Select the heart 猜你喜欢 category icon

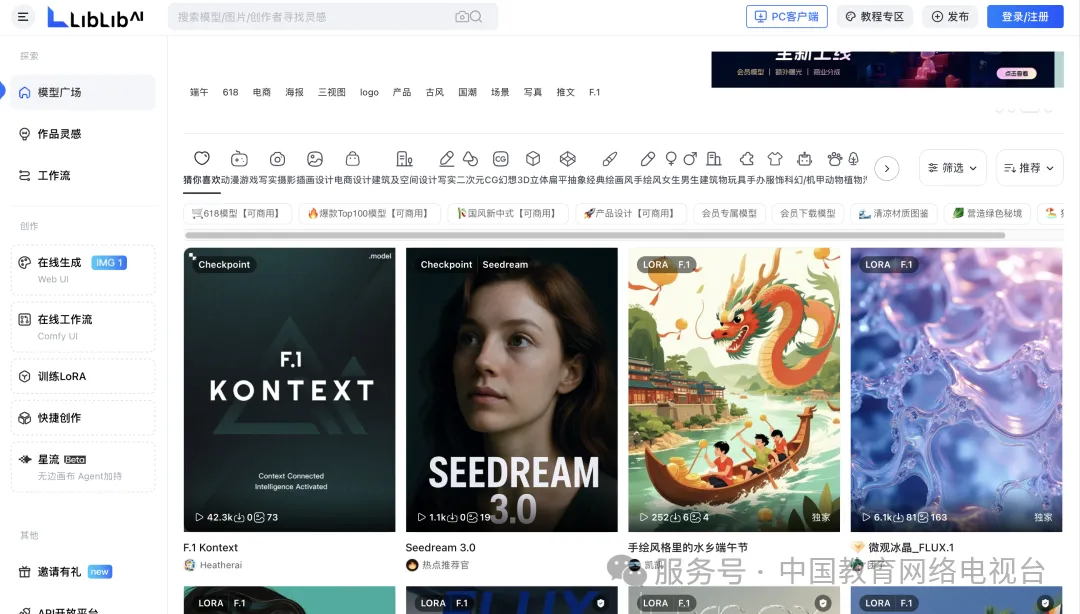pos(202,158)
